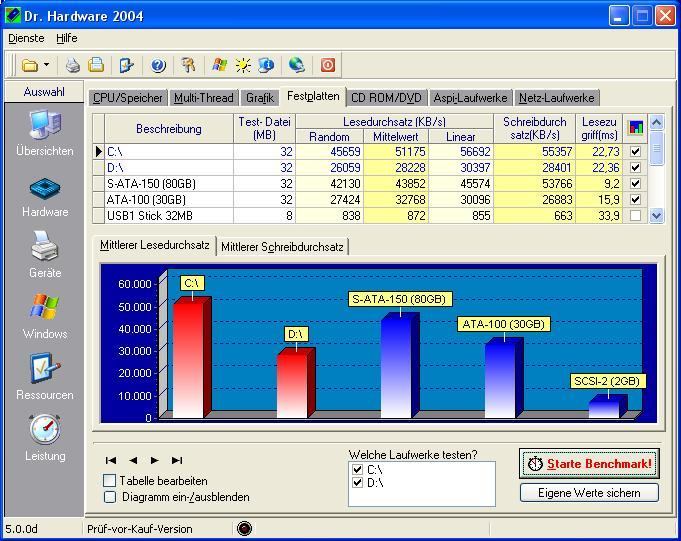Toggle Diagramm ein-/ausblenden checkbox
Screen dimensions: 681x541
109,497
